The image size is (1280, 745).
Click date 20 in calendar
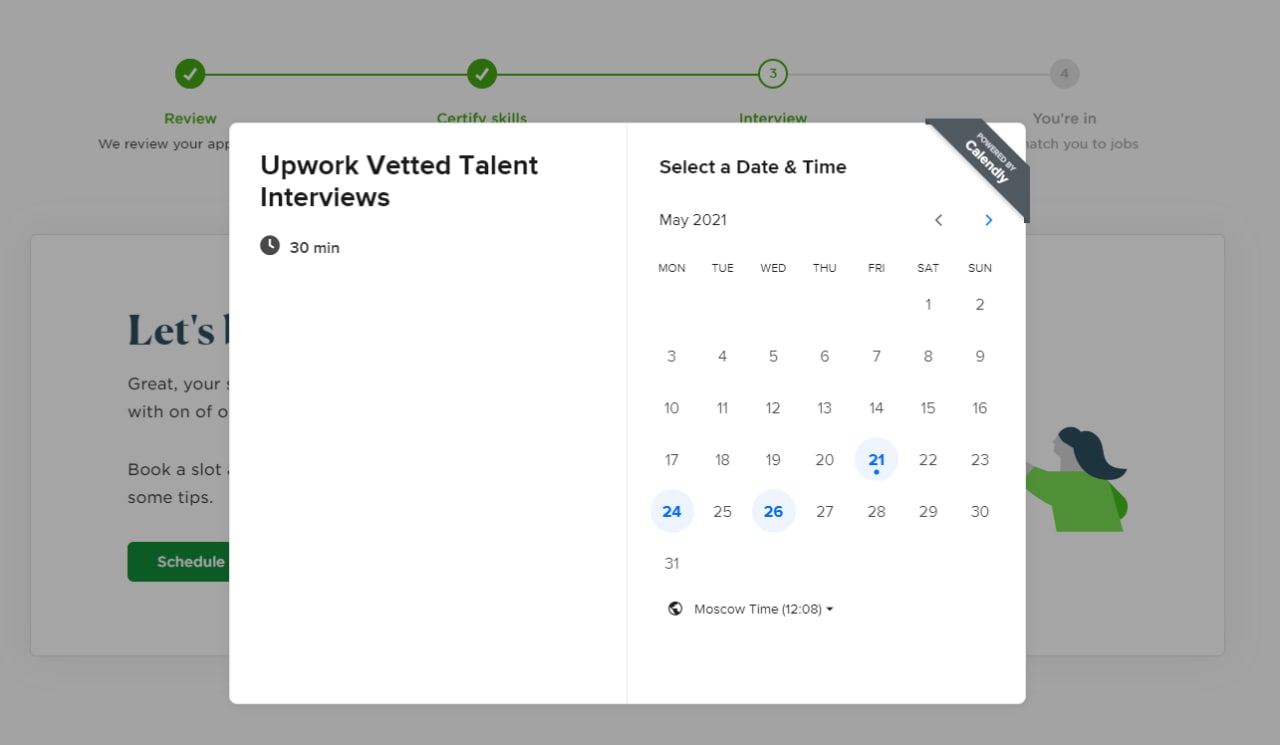(x=824, y=460)
